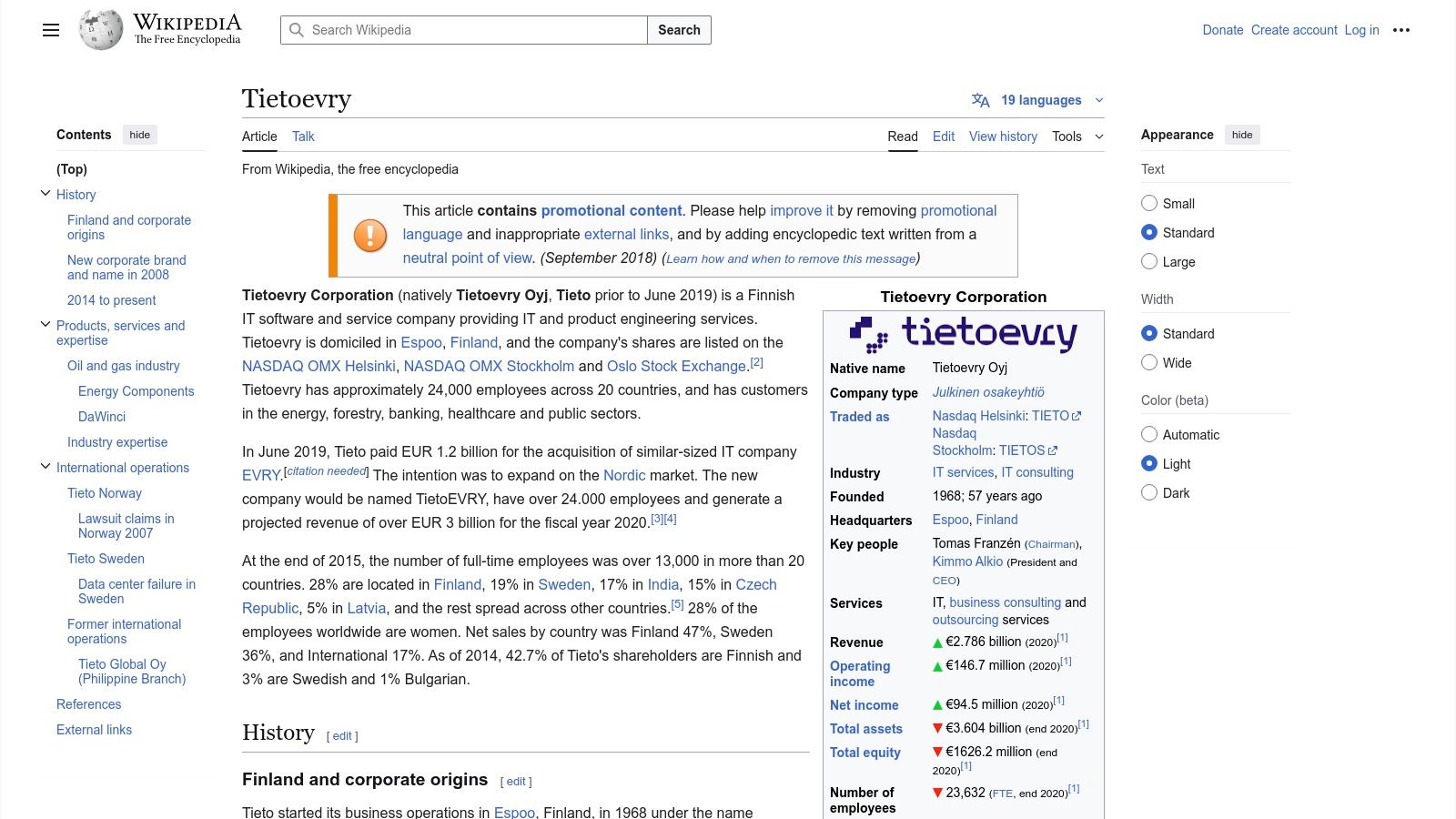
Task: Edit the History section
Action: pyautogui.click(x=342, y=736)
